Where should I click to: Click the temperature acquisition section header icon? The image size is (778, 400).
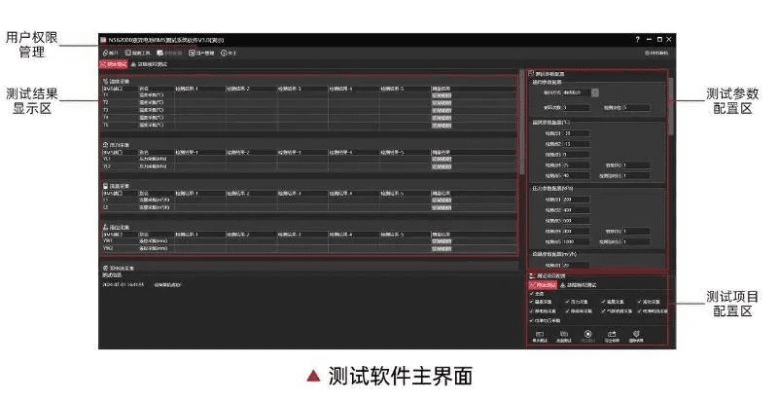[x=105, y=81]
